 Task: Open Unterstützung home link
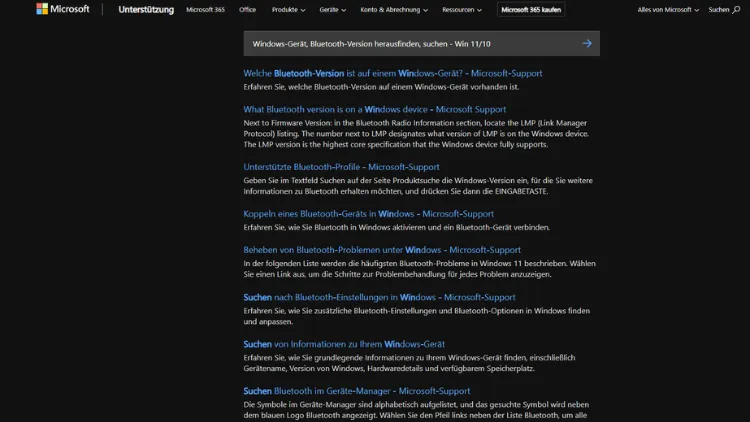click(x=146, y=10)
